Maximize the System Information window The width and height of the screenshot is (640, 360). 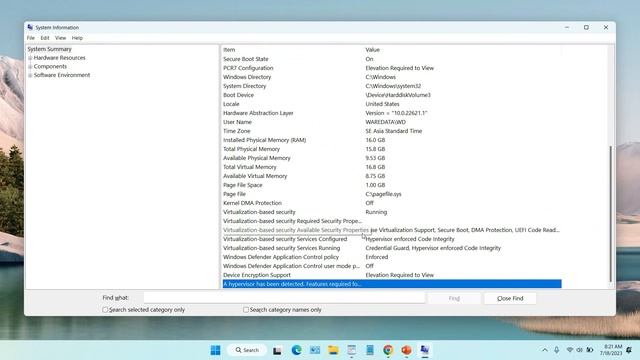pos(586,27)
